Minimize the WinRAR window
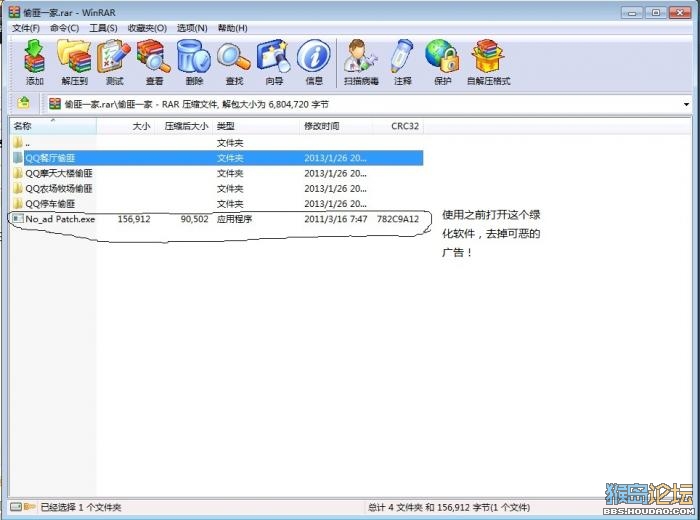This screenshot has height=520, width=700. point(632,12)
